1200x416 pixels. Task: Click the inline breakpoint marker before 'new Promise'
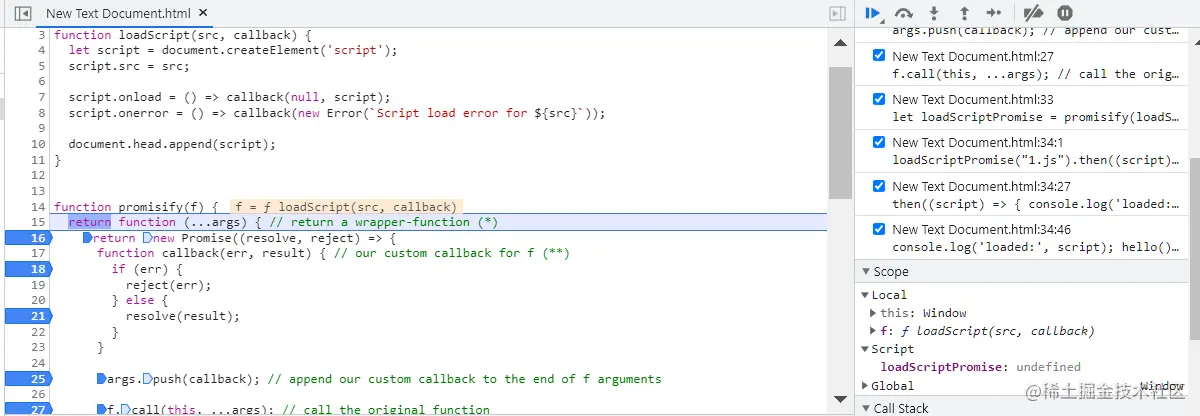148,238
